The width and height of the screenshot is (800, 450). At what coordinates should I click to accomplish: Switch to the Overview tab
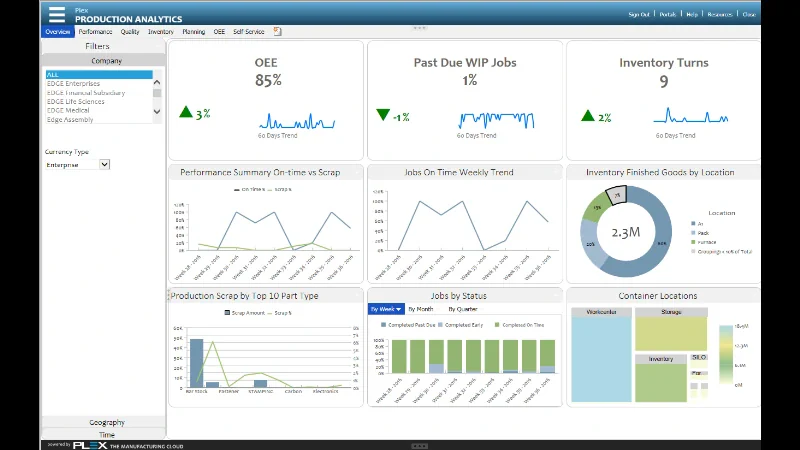(58, 32)
